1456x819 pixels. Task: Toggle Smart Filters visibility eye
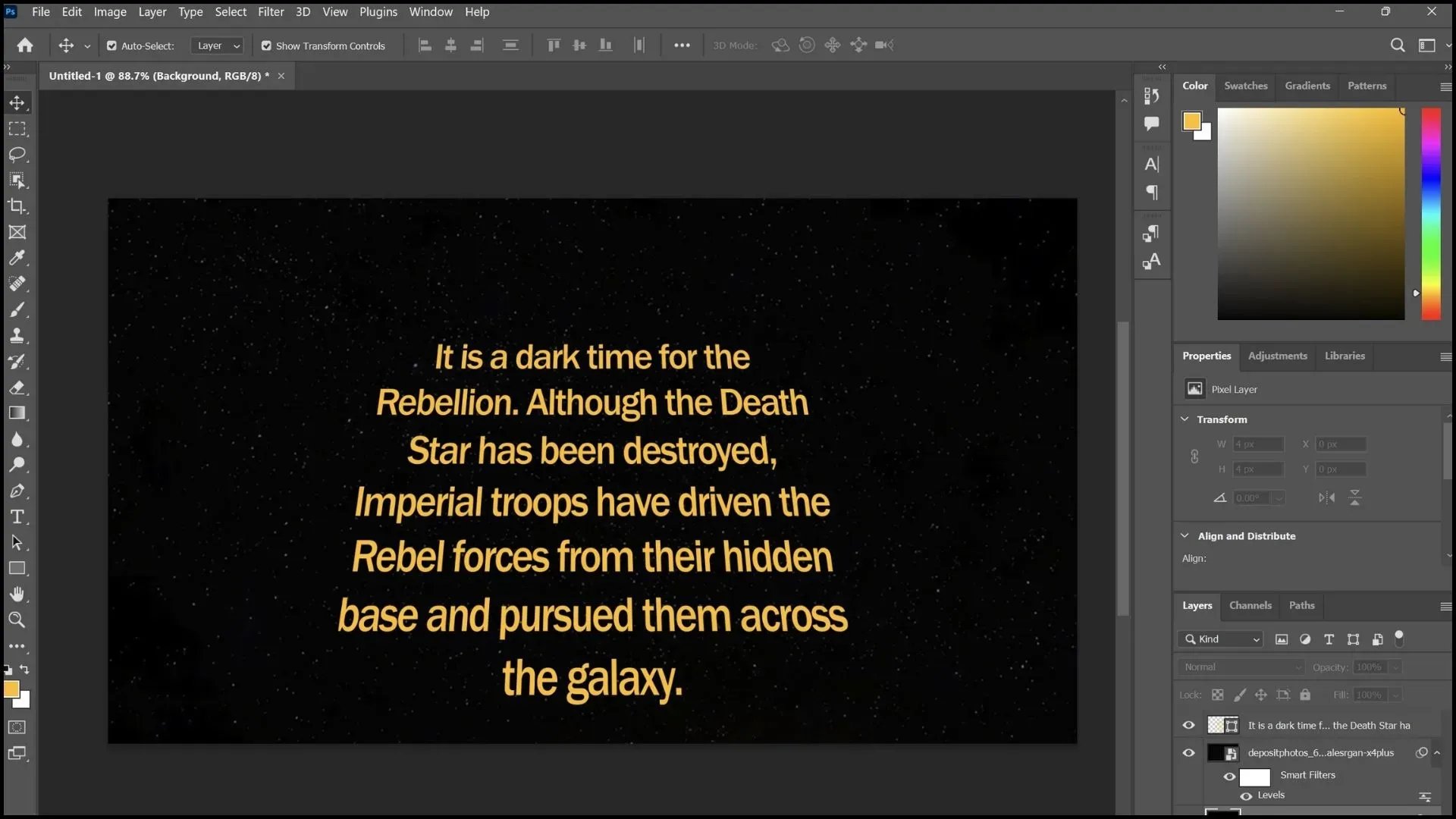1229,777
